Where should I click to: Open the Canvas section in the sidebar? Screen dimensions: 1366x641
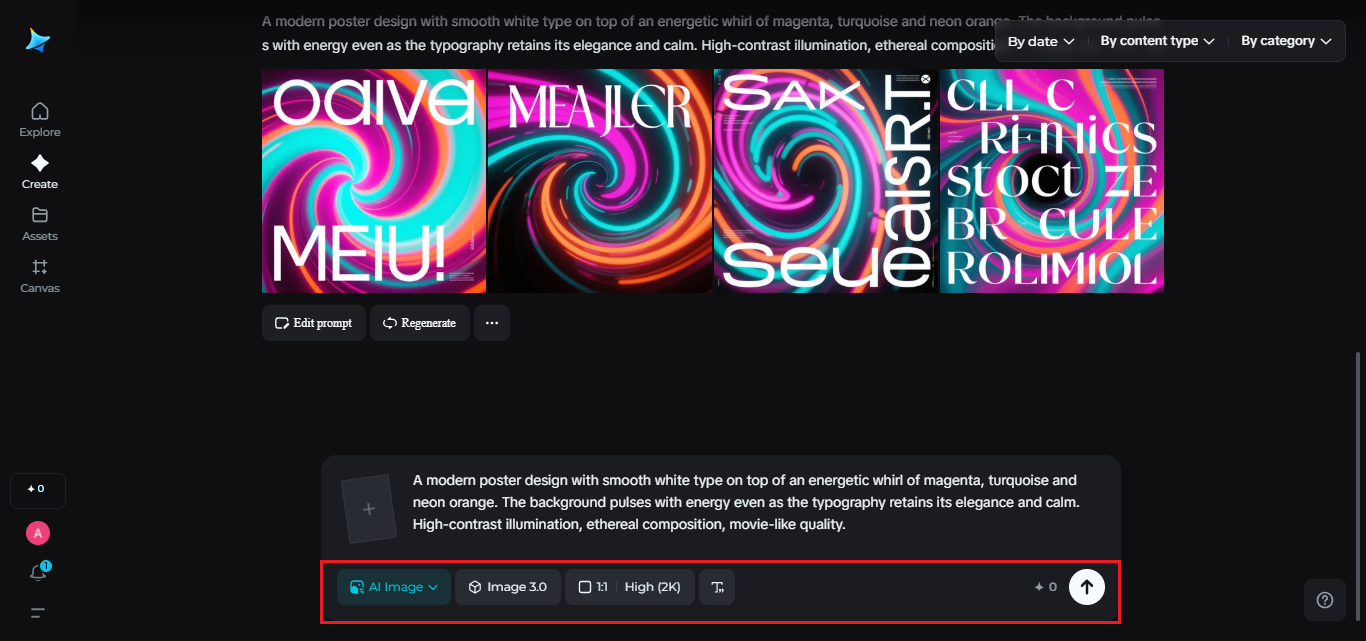pos(39,275)
